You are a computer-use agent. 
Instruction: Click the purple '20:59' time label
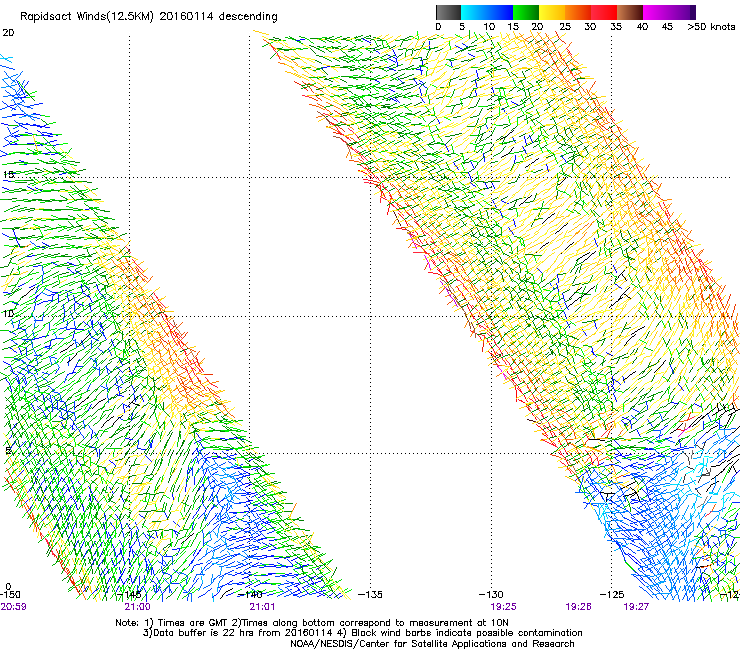coord(13,606)
